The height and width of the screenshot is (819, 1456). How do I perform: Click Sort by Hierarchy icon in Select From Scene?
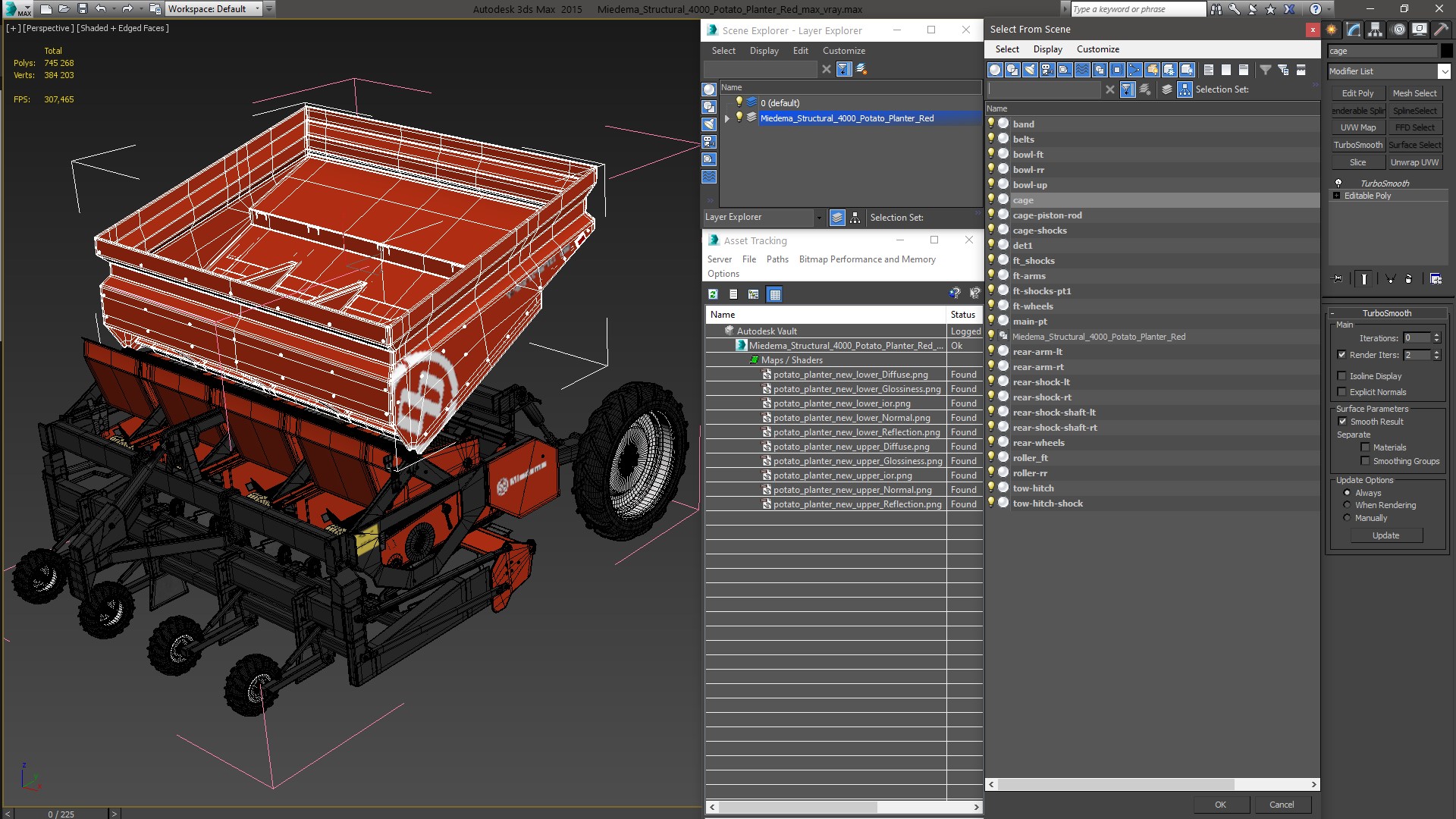[x=1185, y=89]
